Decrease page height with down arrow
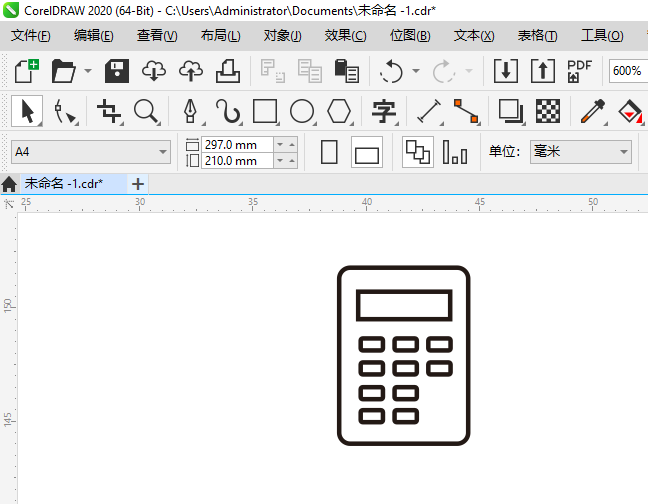The height and width of the screenshot is (504, 648). [x=280, y=160]
